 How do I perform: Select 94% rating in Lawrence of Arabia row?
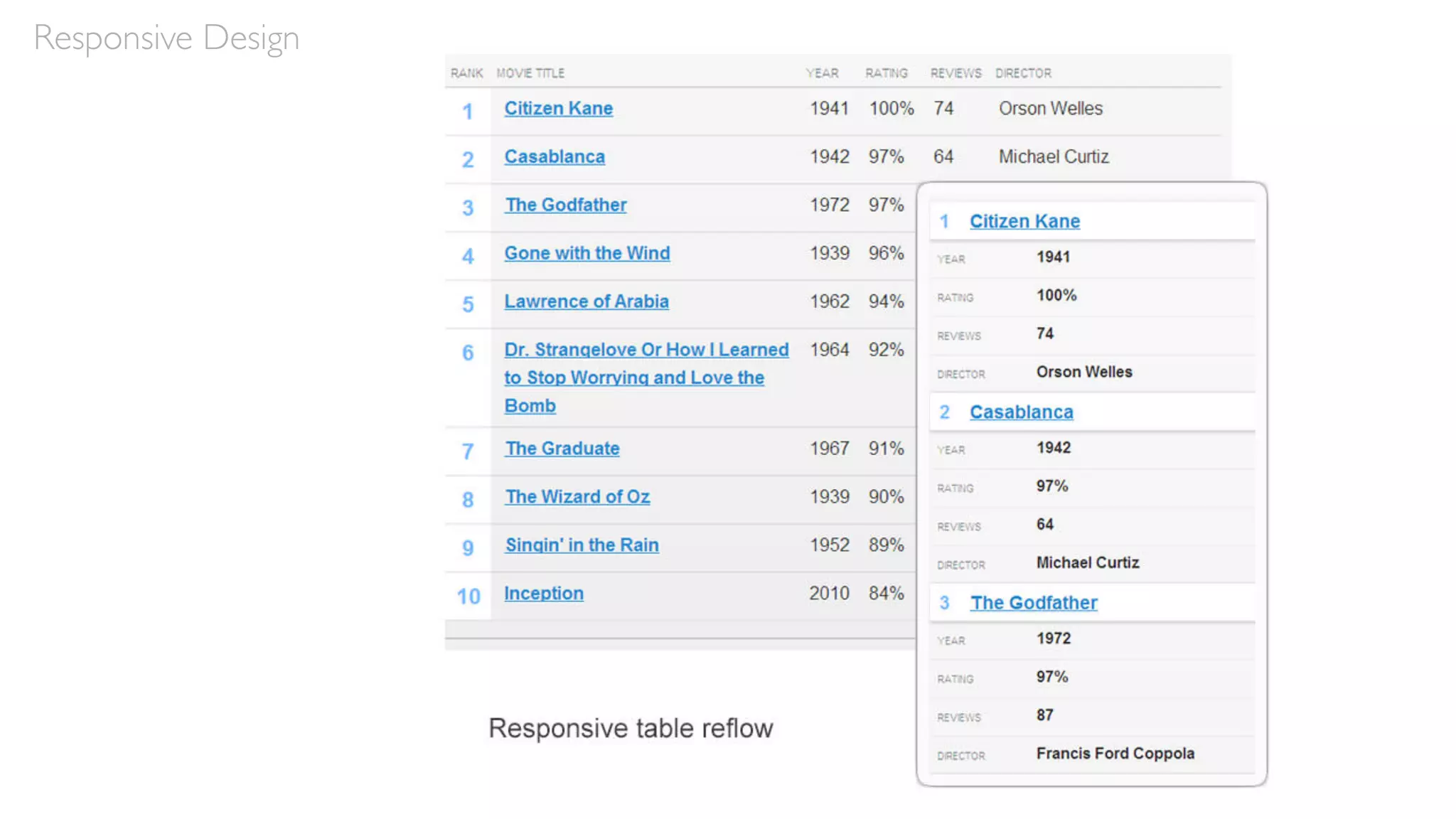[886, 302]
